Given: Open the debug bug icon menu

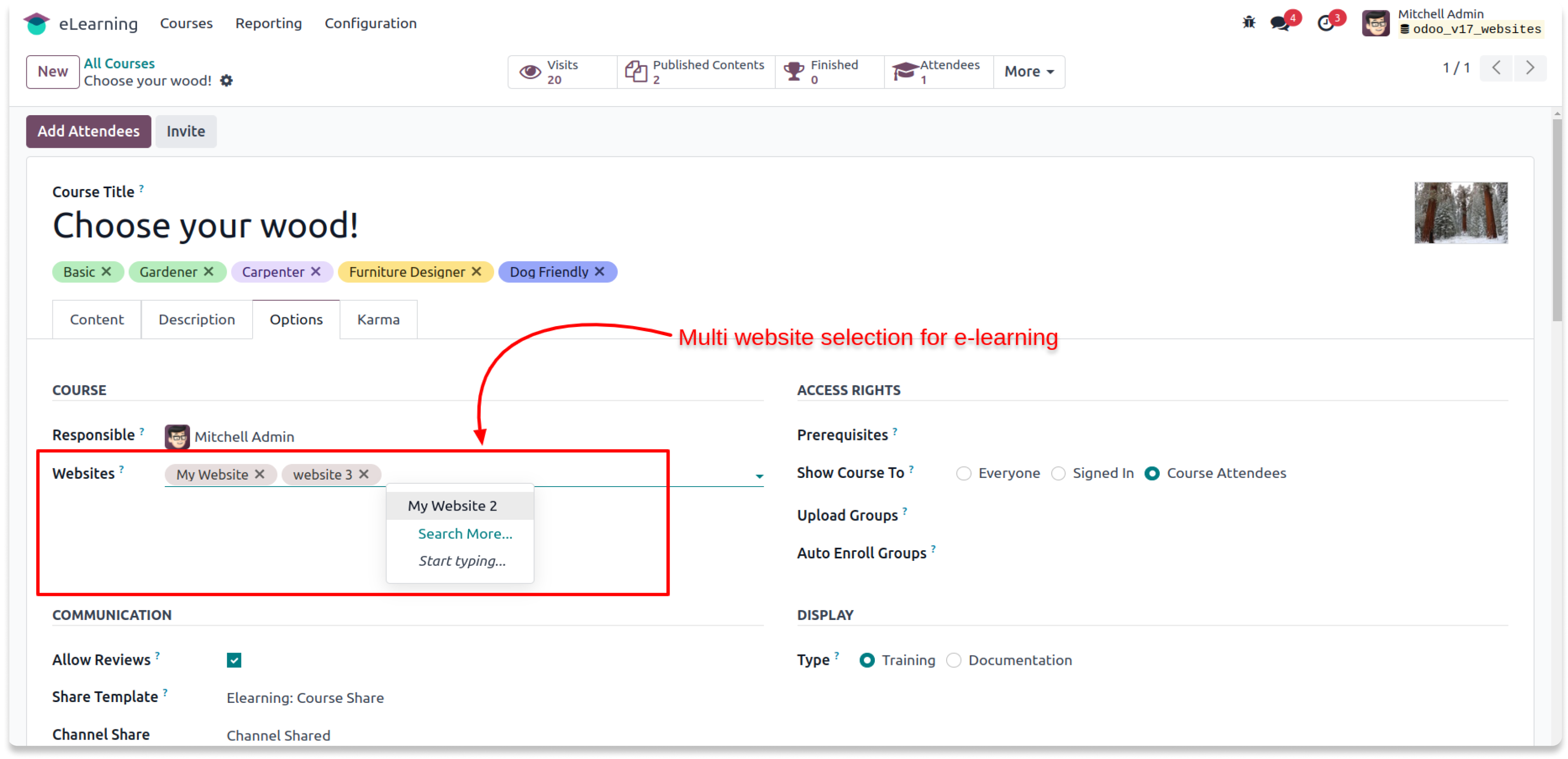Looking at the screenshot, I should (x=1248, y=23).
